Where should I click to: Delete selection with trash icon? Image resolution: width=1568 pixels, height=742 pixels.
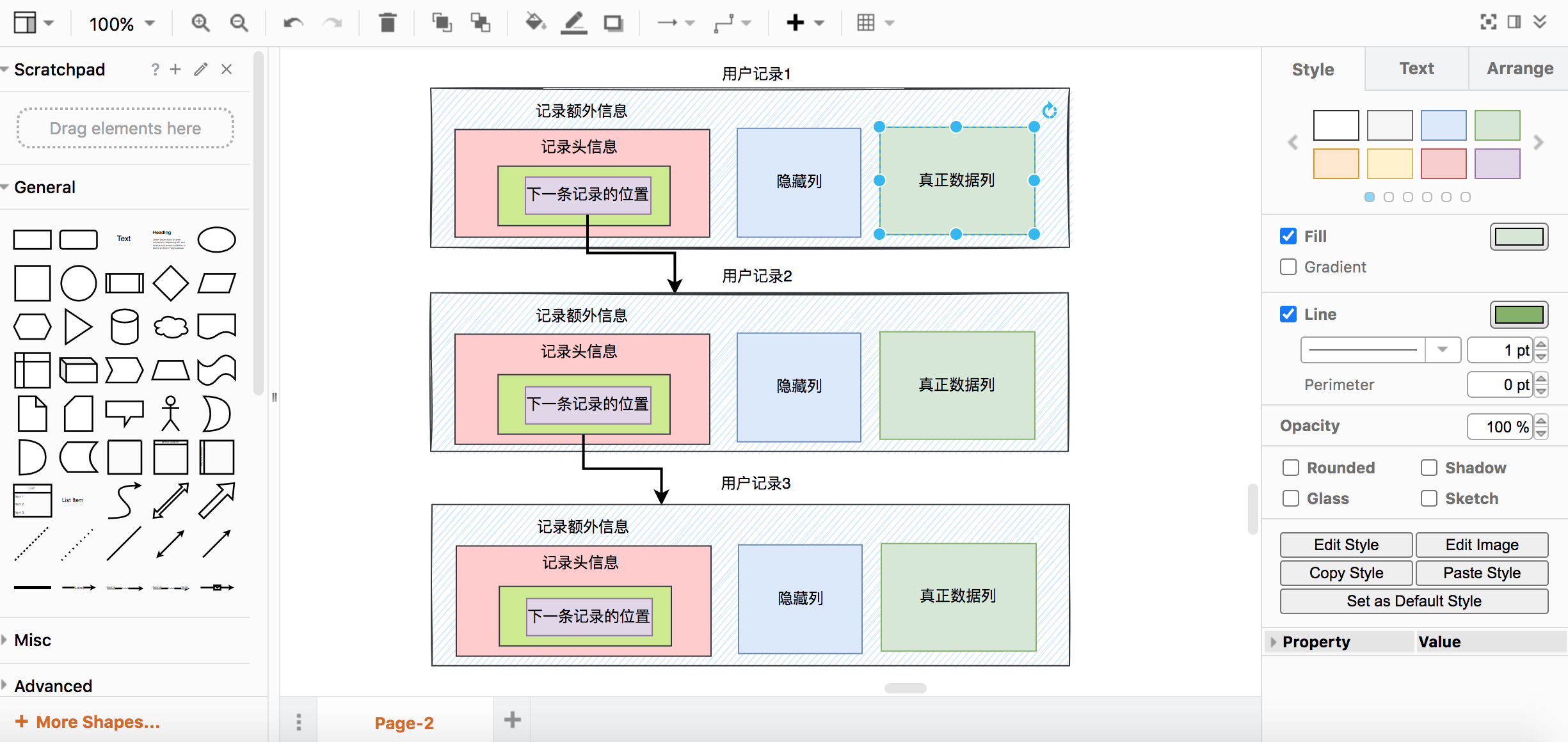387,23
